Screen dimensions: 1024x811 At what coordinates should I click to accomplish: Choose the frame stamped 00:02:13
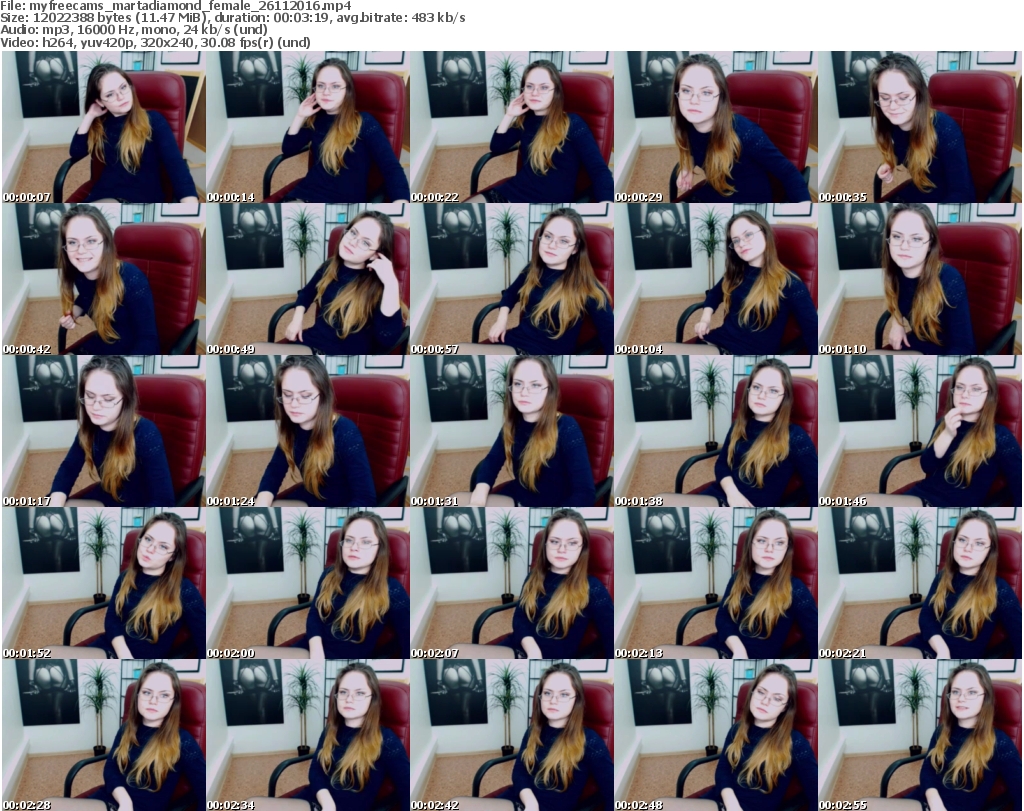point(716,583)
